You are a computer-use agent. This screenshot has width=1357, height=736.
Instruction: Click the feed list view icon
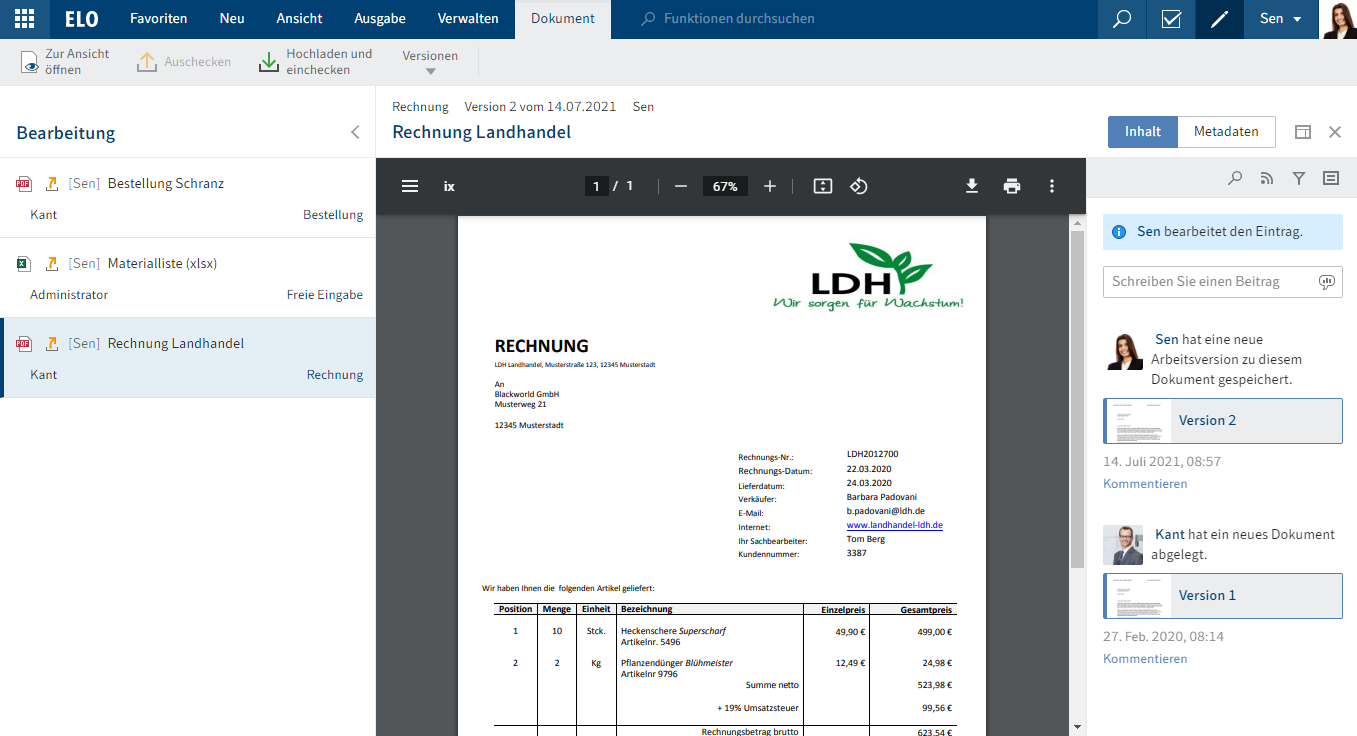1331,178
